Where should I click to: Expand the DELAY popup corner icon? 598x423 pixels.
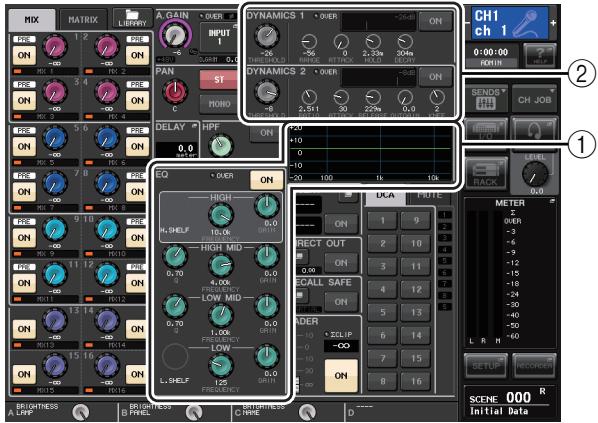(196, 126)
